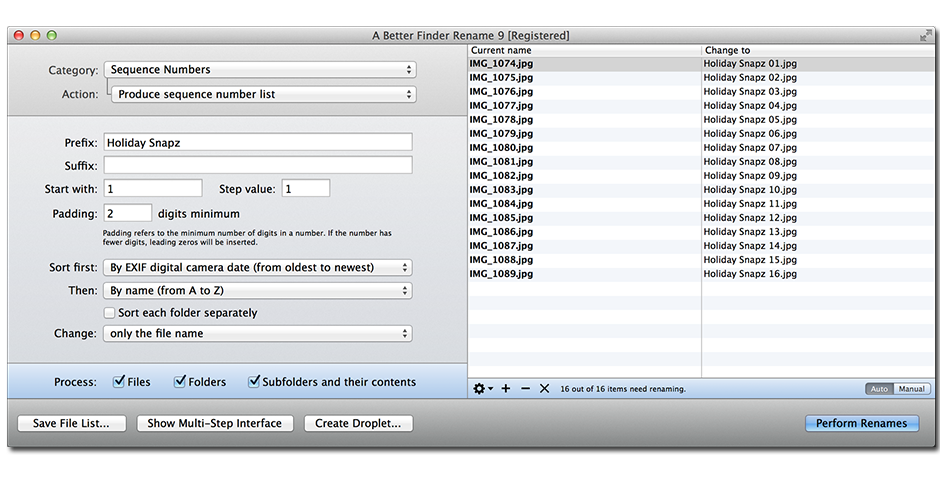The image size is (940, 500).
Task: Open the Category dropdown
Action: 260,70
